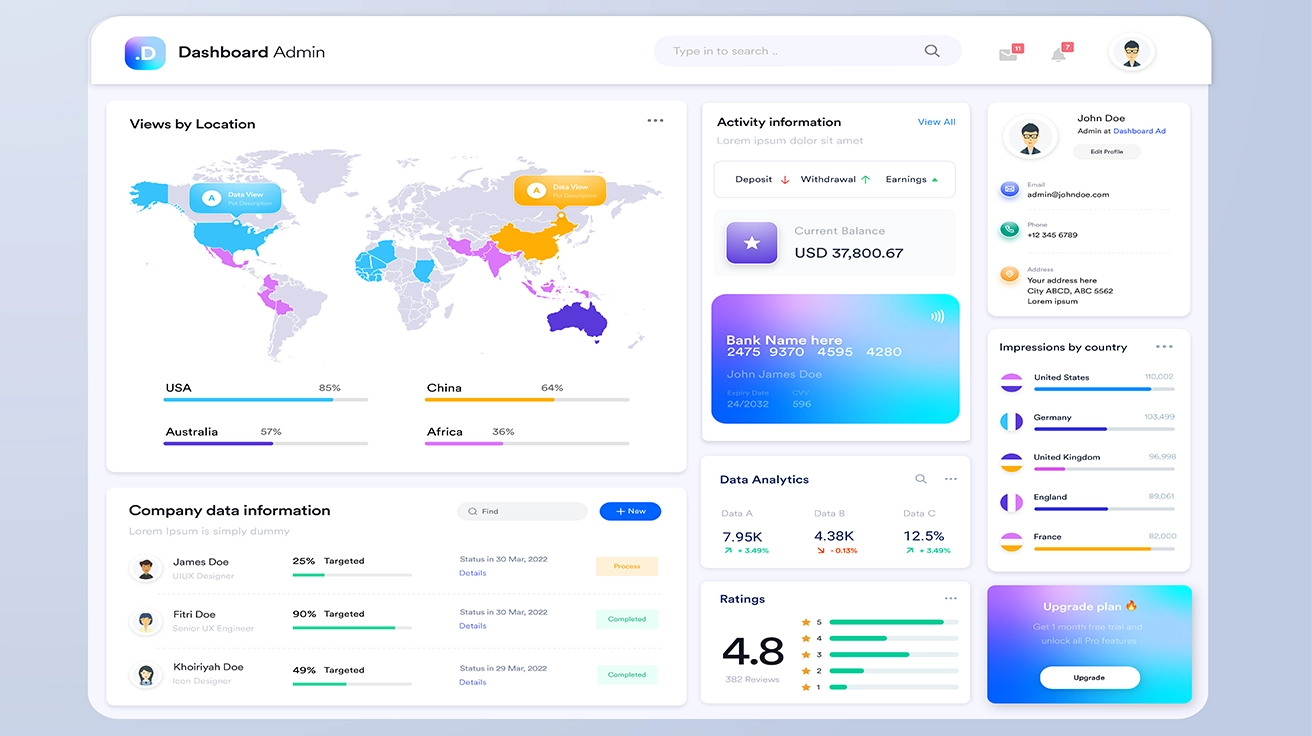Viewport: 1312px width, 736px height.
Task: Click the bank card graphic
Action: (x=835, y=359)
